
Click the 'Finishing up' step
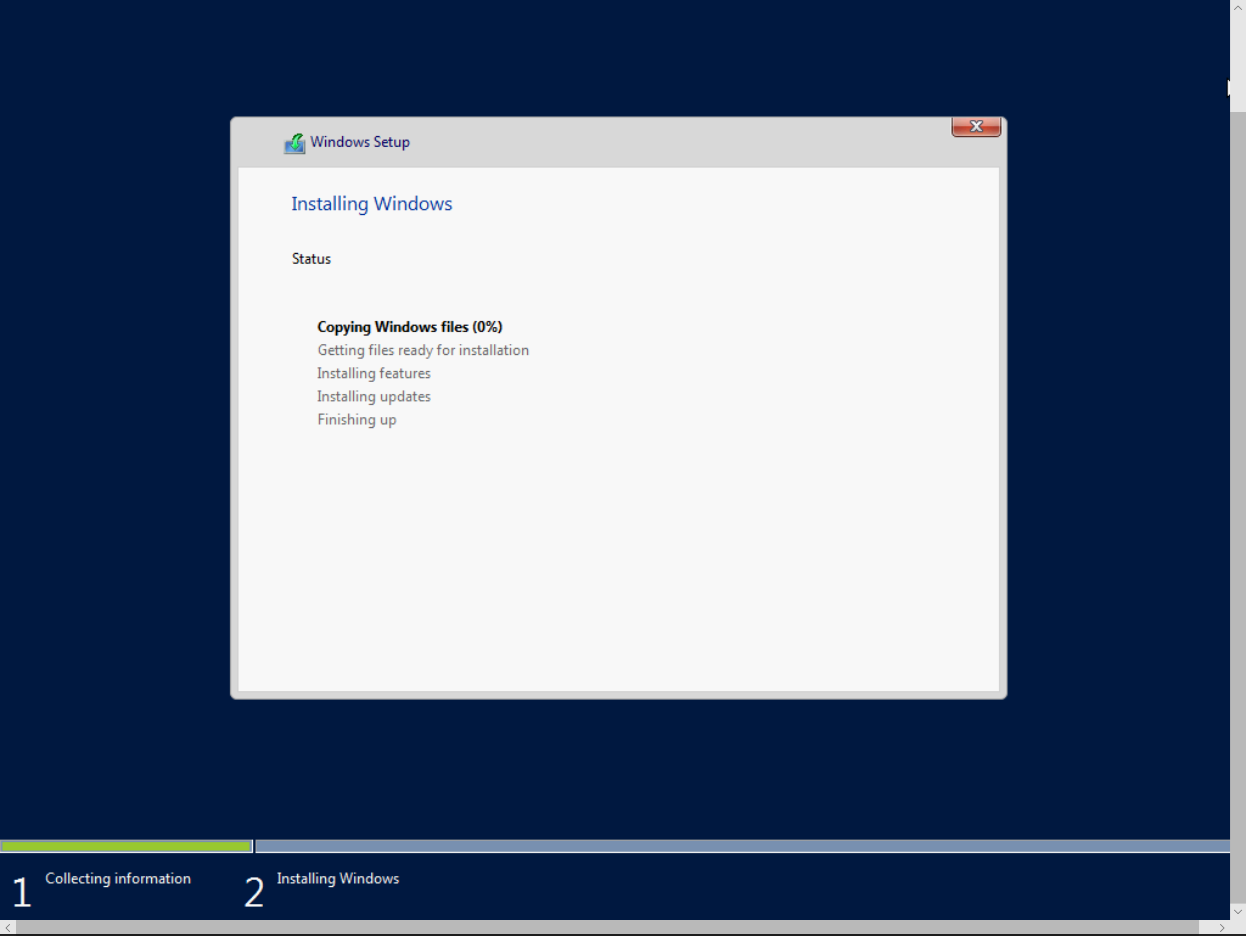click(x=357, y=420)
